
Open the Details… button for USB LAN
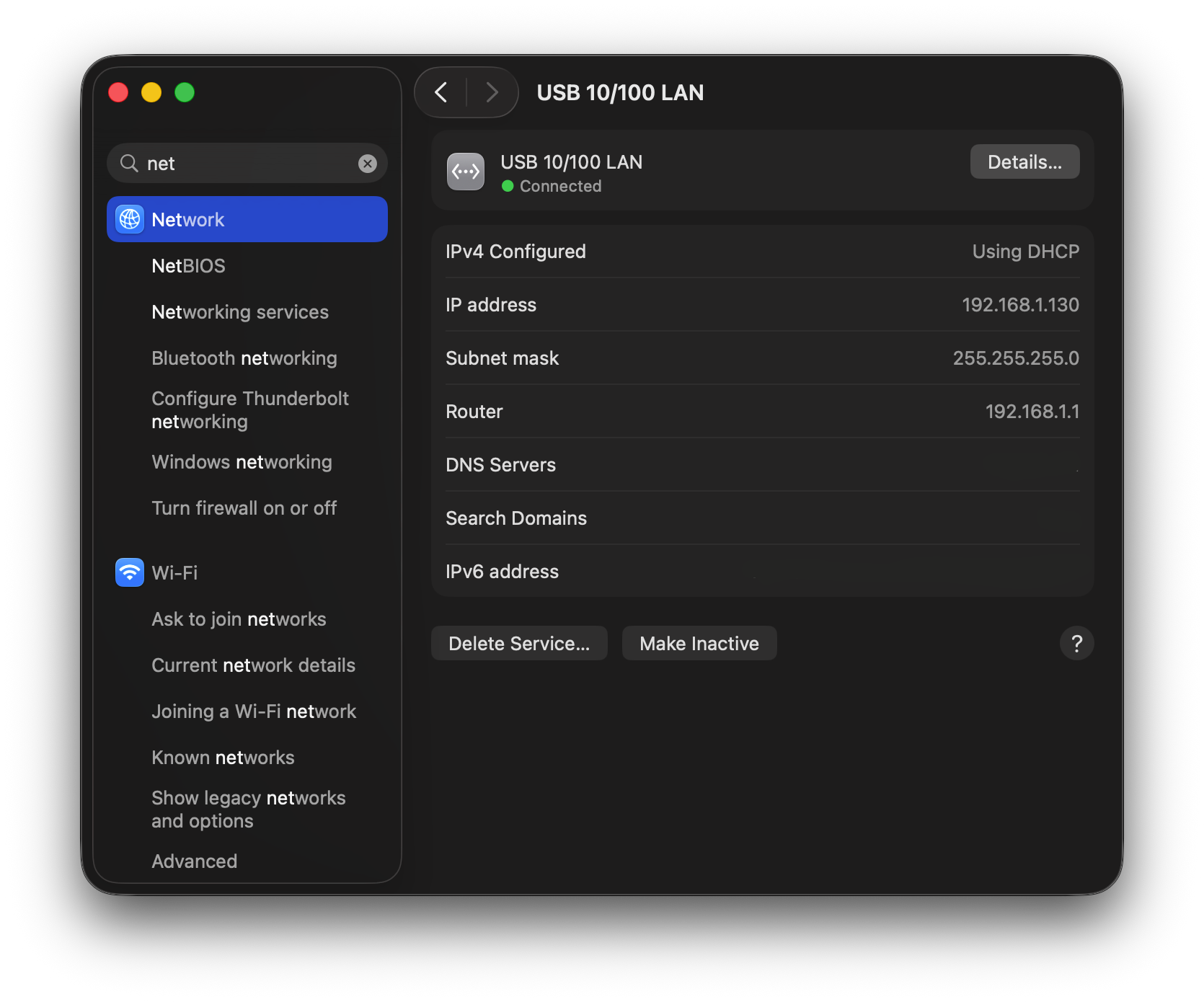[x=1024, y=162]
